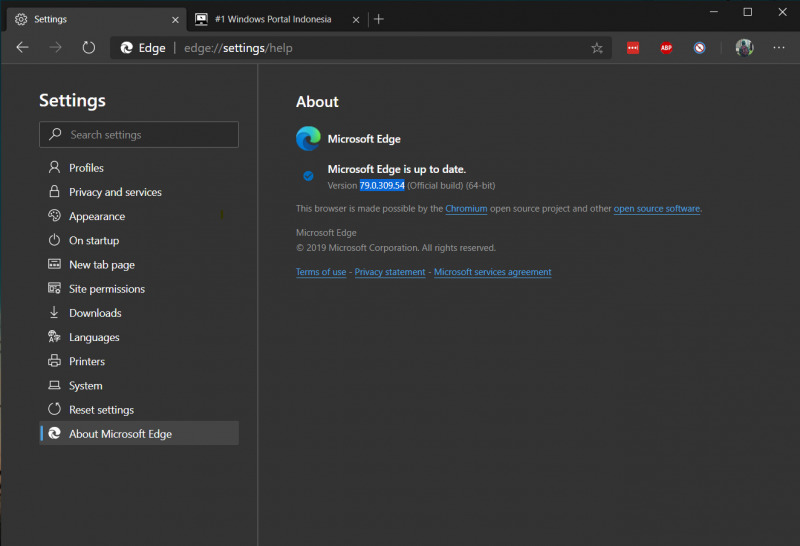
Task: Open New tab page settings
Action: [139, 264]
